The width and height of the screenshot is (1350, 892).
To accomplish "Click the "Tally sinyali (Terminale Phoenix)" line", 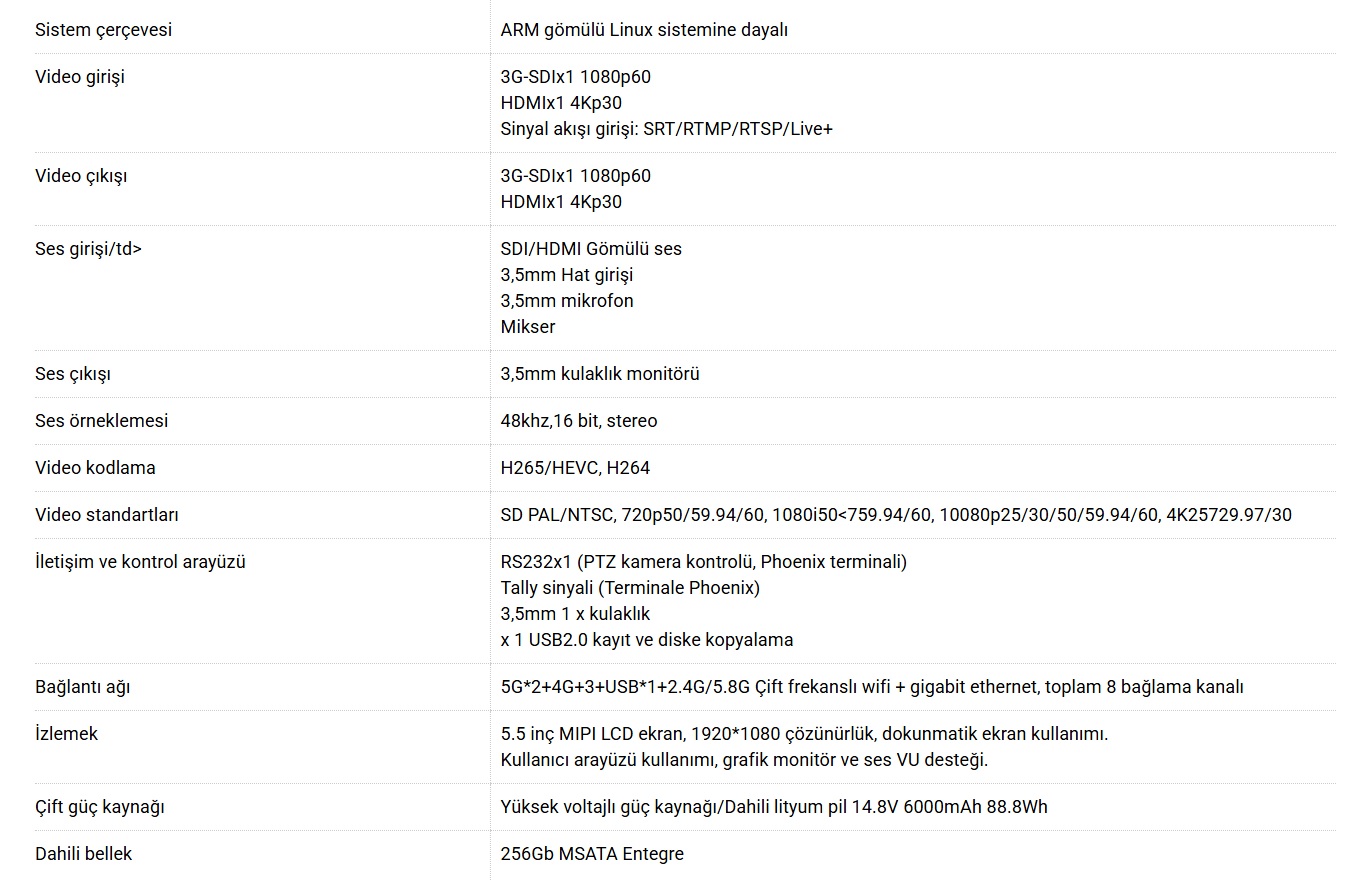I will coord(630,588).
